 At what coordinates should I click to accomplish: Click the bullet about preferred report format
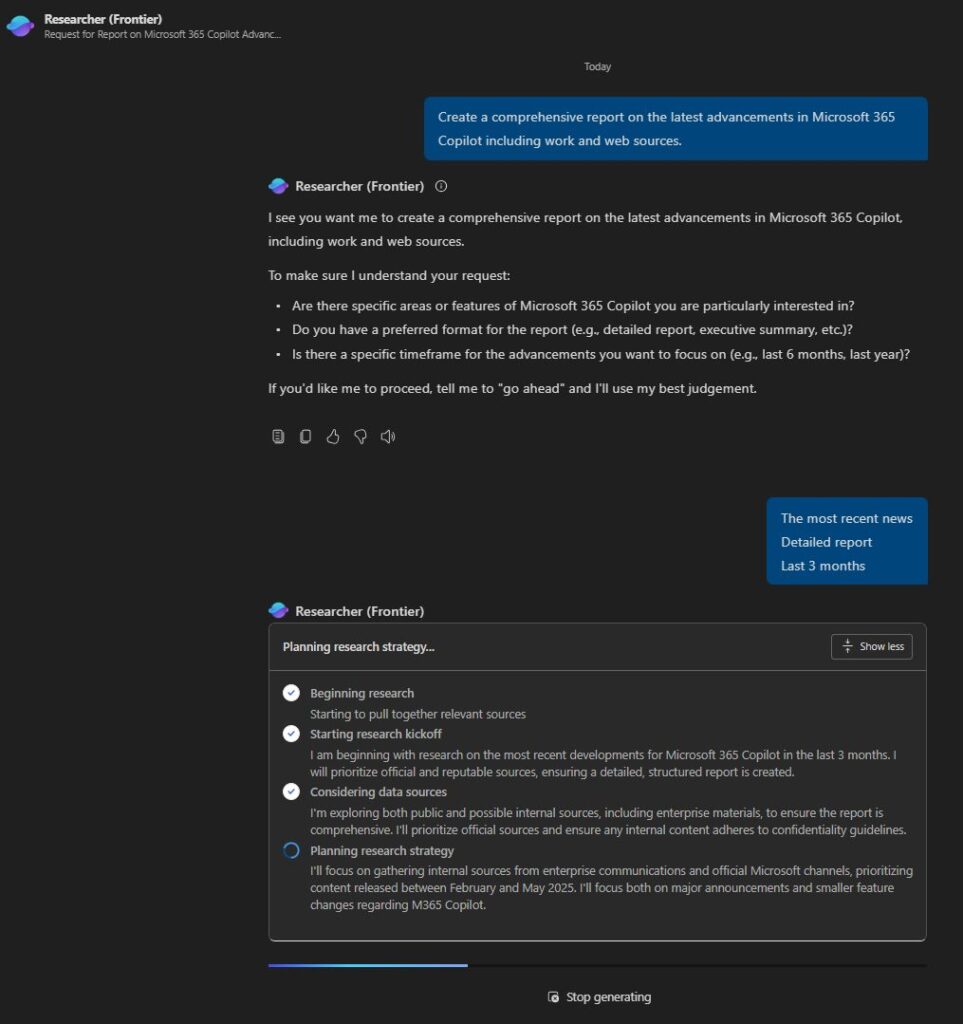point(573,329)
